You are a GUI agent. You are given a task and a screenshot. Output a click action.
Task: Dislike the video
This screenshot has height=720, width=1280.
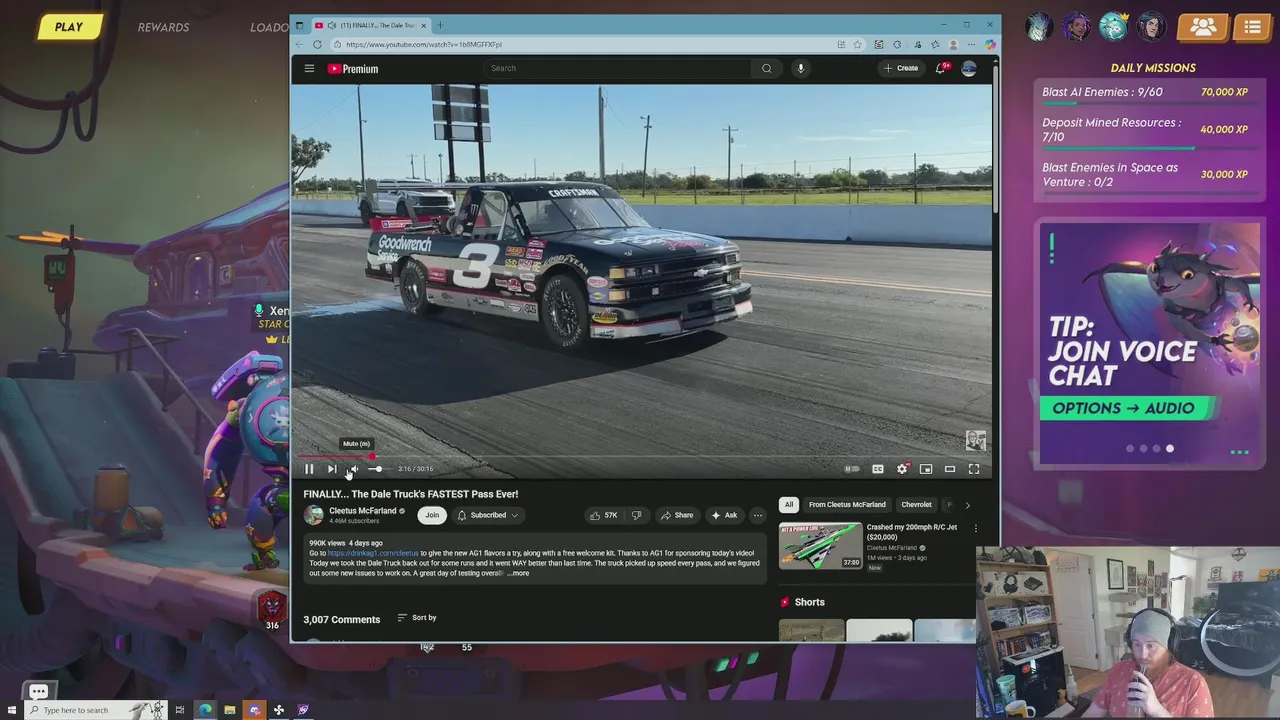[636, 515]
